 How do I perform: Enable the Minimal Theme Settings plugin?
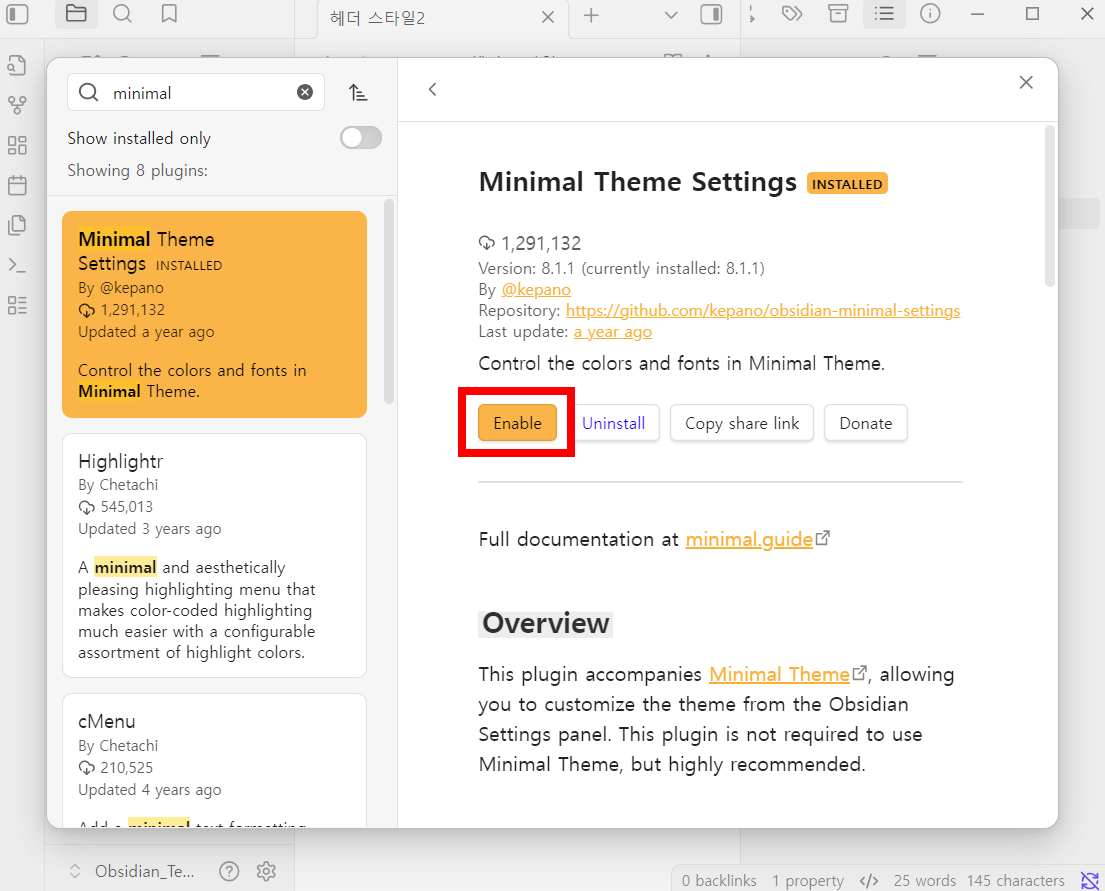pos(517,423)
